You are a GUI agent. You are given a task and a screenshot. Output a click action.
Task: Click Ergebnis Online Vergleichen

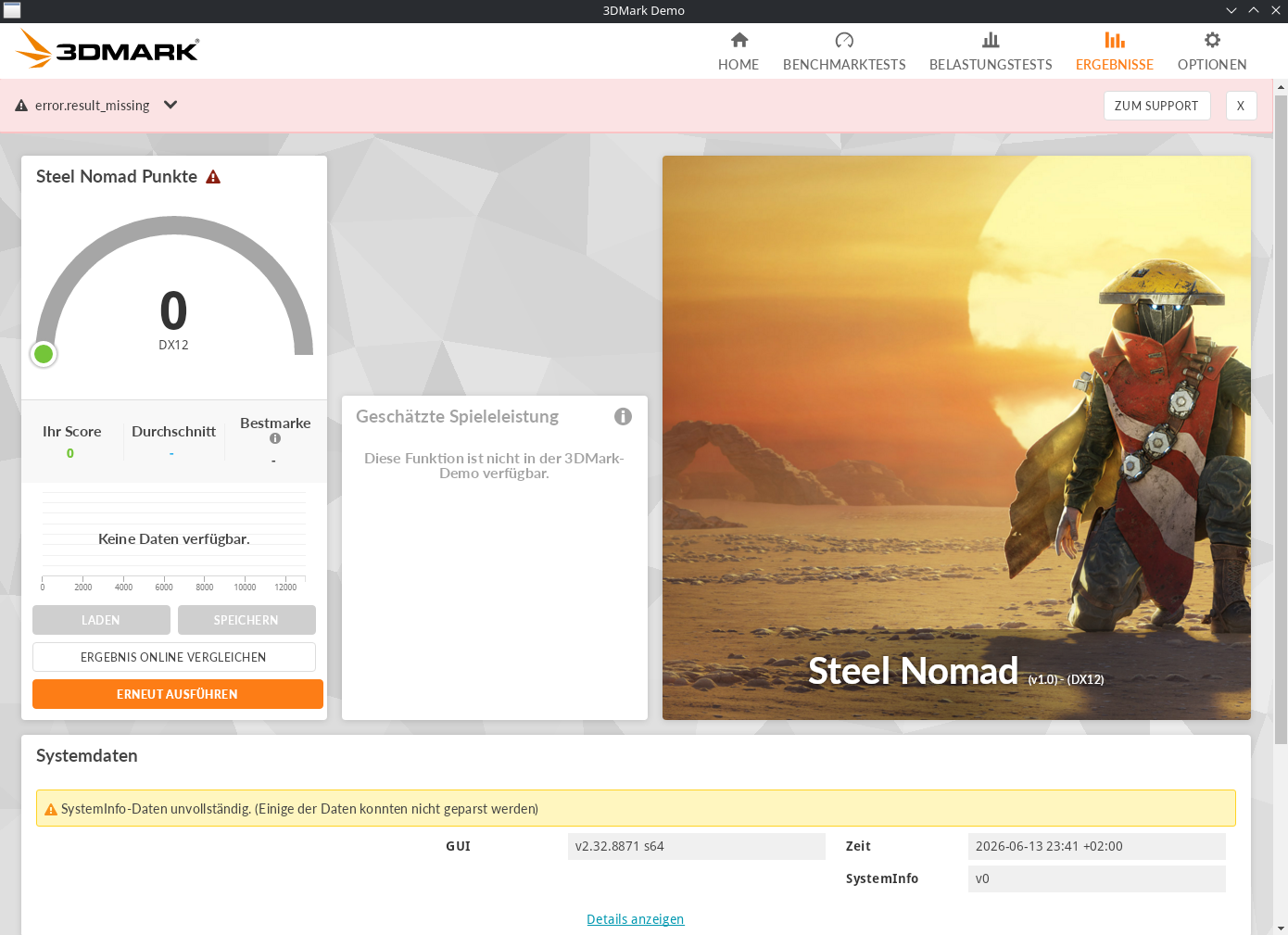coord(174,657)
